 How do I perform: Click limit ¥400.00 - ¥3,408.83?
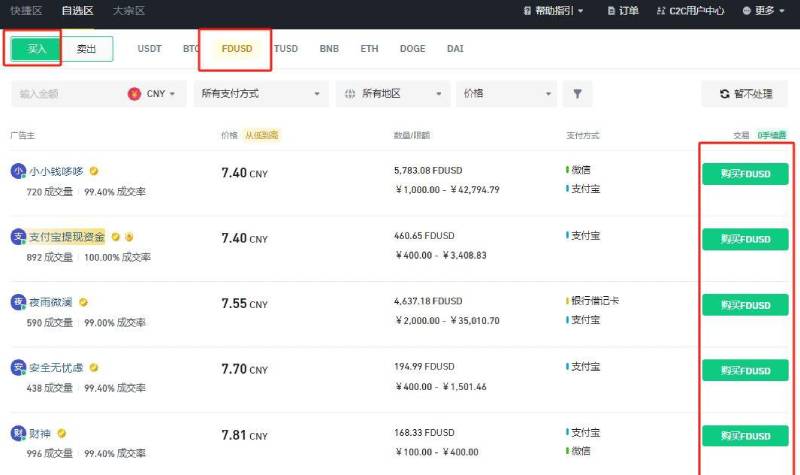(441, 255)
